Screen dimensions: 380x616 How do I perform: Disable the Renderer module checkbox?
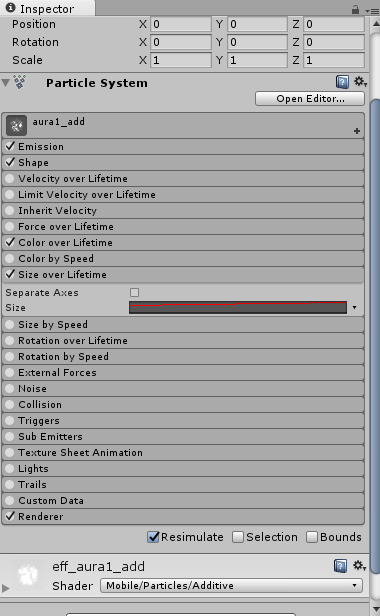tap(10, 516)
